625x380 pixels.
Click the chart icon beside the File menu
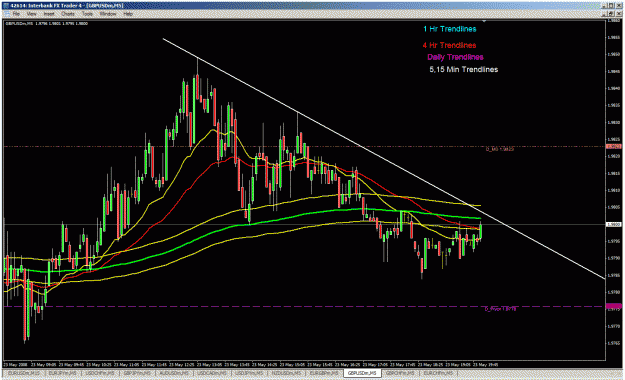[7, 14]
